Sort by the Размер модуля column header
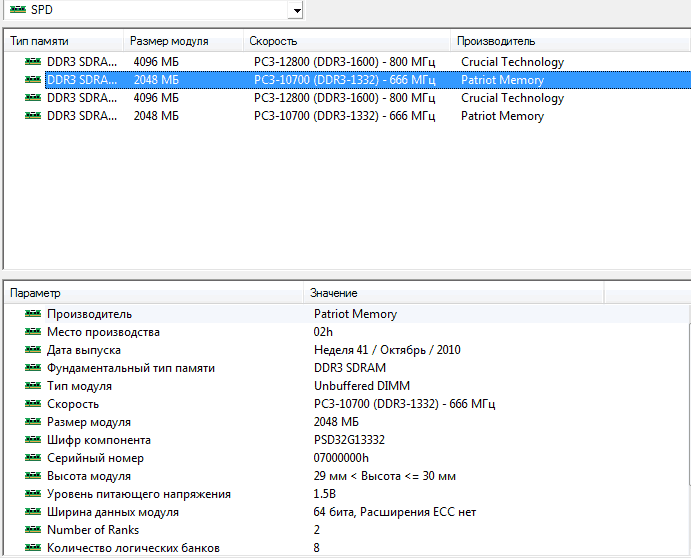This screenshot has width=691, height=558. click(183, 41)
